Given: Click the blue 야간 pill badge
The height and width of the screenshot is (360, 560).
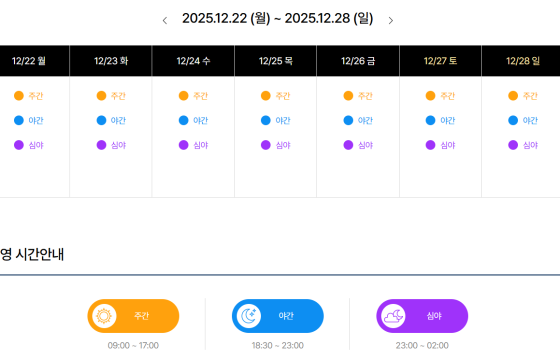Looking at the screenshot, I should click(278, 316).
